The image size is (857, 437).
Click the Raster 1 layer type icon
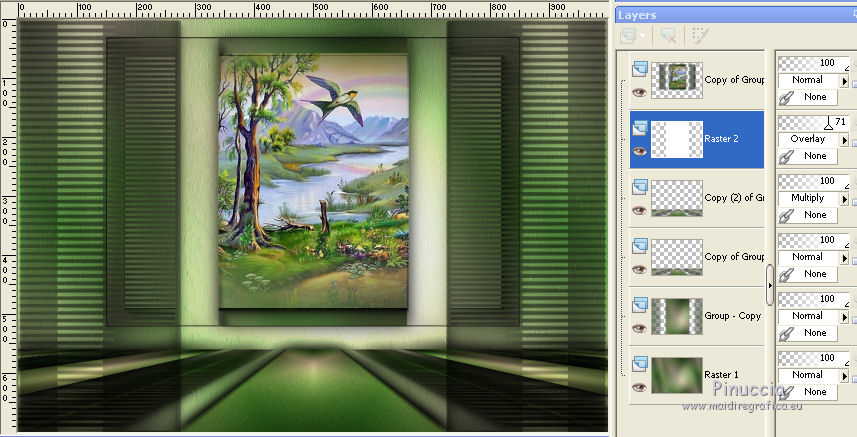click(x=639, y=364)
